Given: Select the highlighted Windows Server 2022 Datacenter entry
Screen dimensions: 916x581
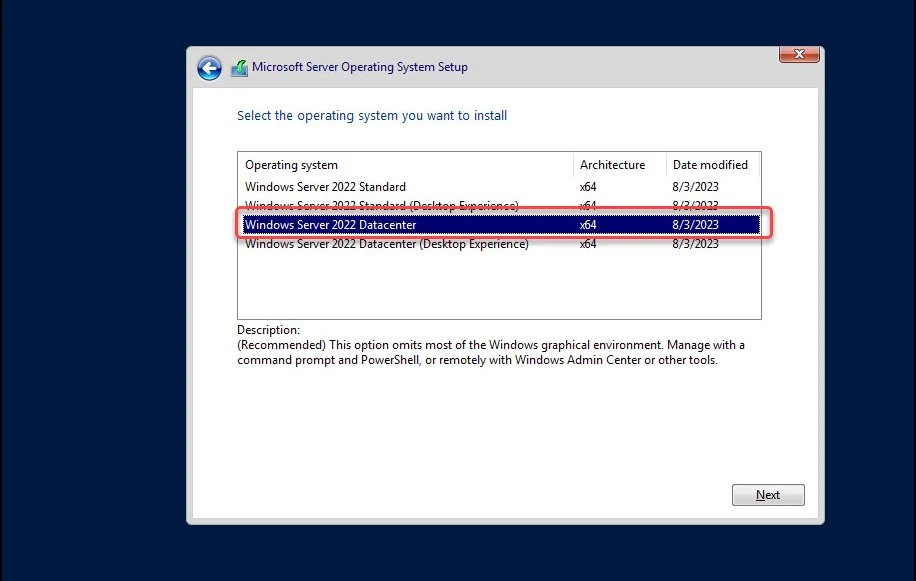Looking at the screenshot, I should pyautogui.click(x=330, y=225).
